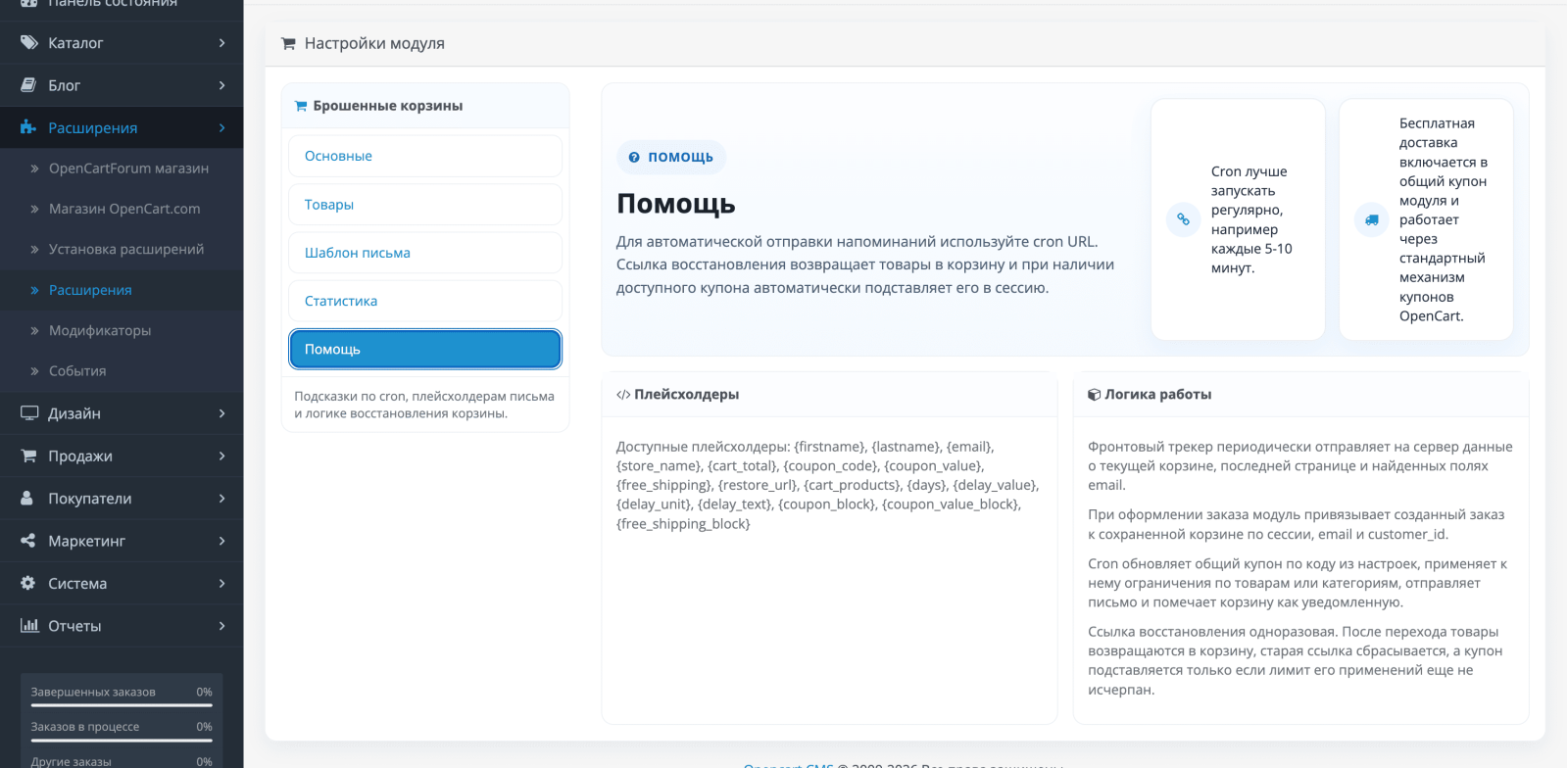Click the puzzle icon next to Расширения
Viewport: 1568px width, 768px height.
[28, 127]
